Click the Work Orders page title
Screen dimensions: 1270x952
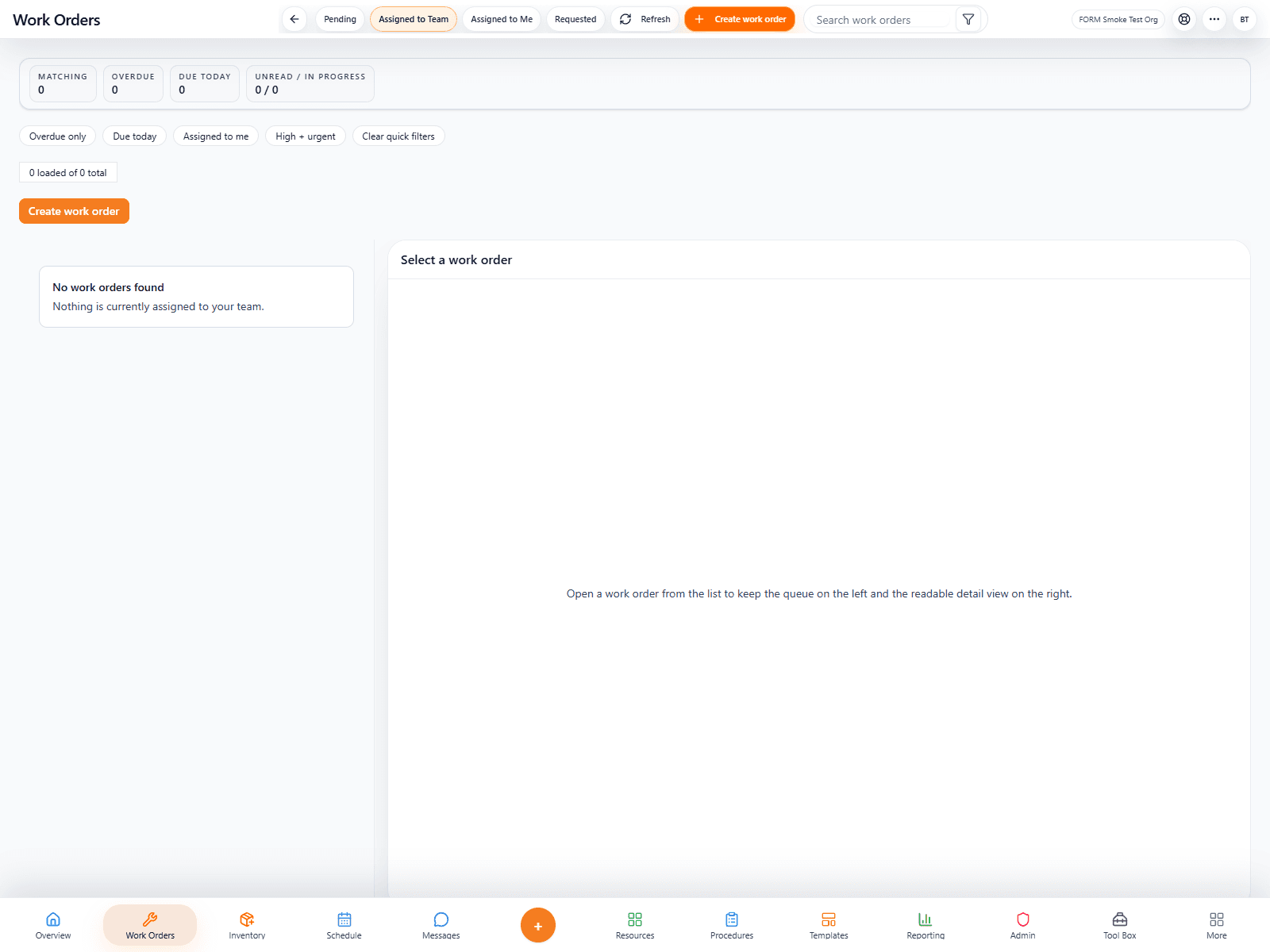56,20
